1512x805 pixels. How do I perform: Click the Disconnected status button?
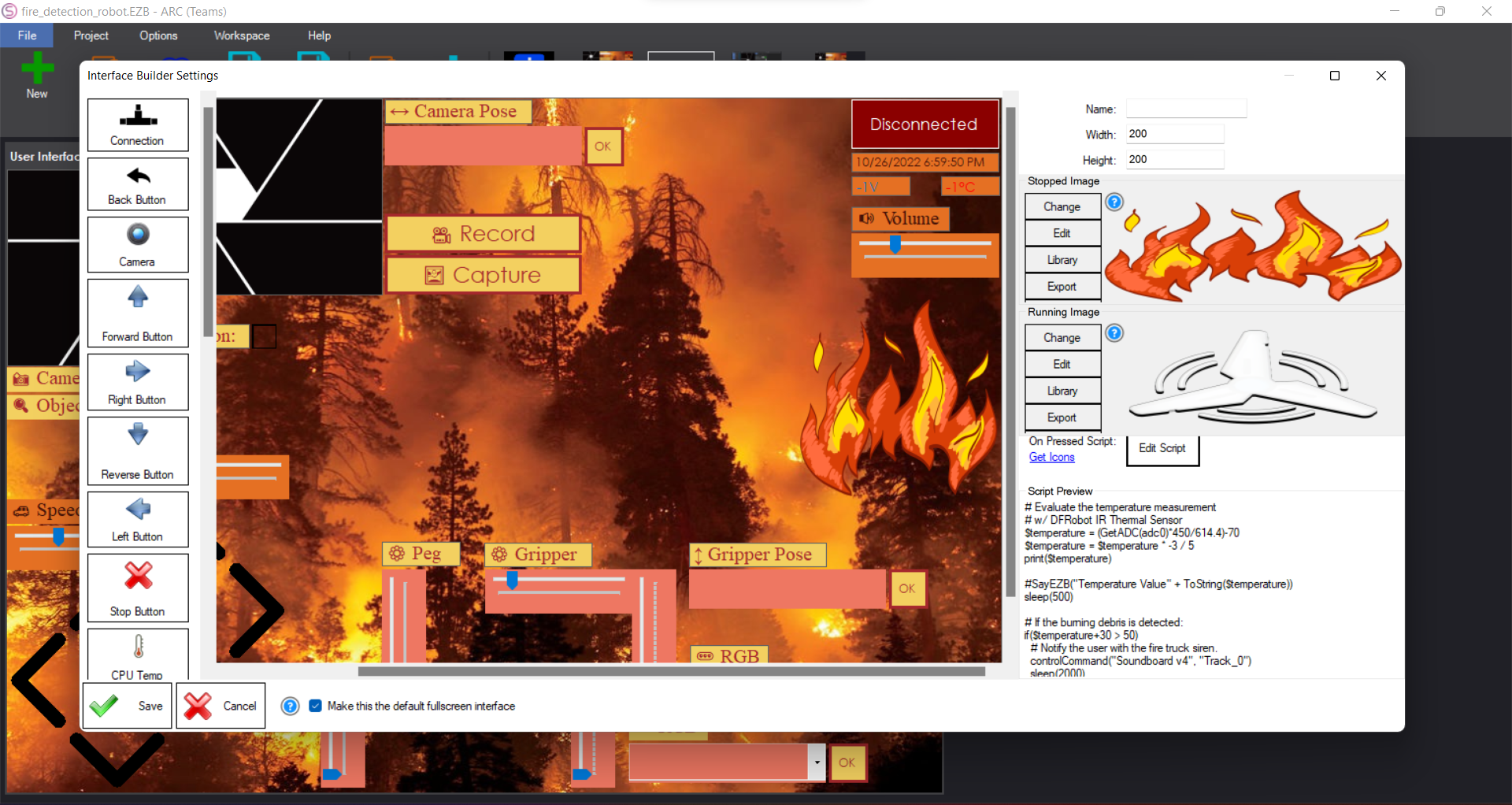tap(925, 124)
